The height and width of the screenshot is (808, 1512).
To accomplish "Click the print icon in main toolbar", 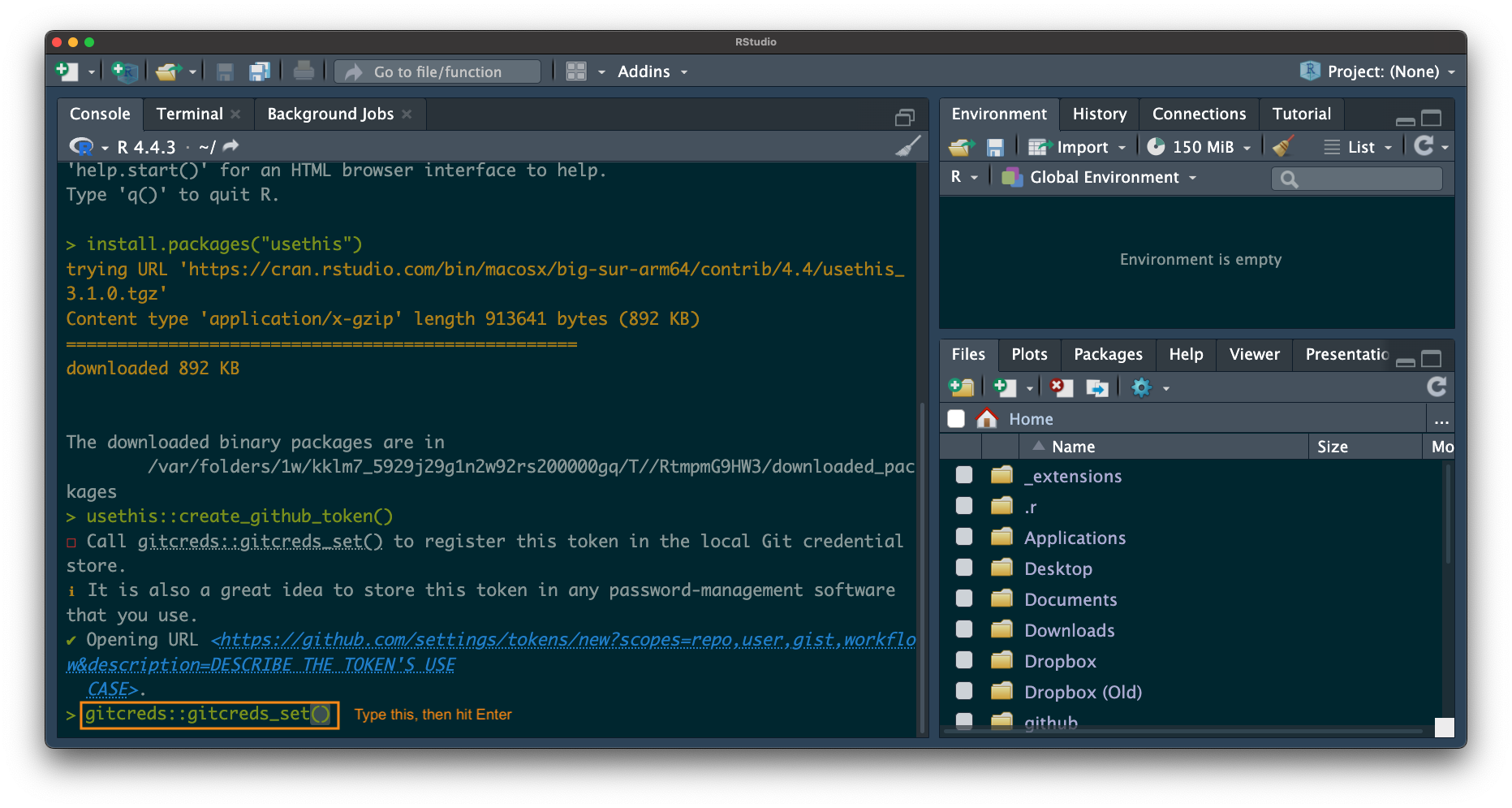I will [304, 71].
